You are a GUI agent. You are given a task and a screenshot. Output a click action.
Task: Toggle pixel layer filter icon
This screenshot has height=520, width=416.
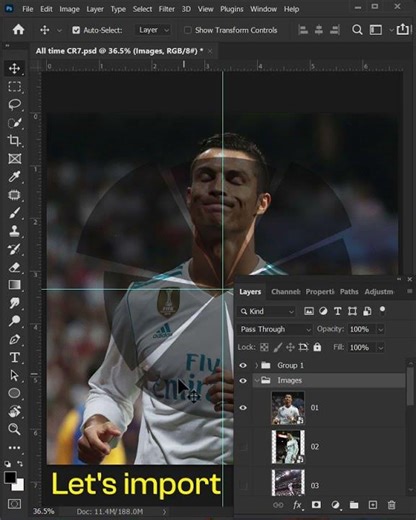(309, 311)
